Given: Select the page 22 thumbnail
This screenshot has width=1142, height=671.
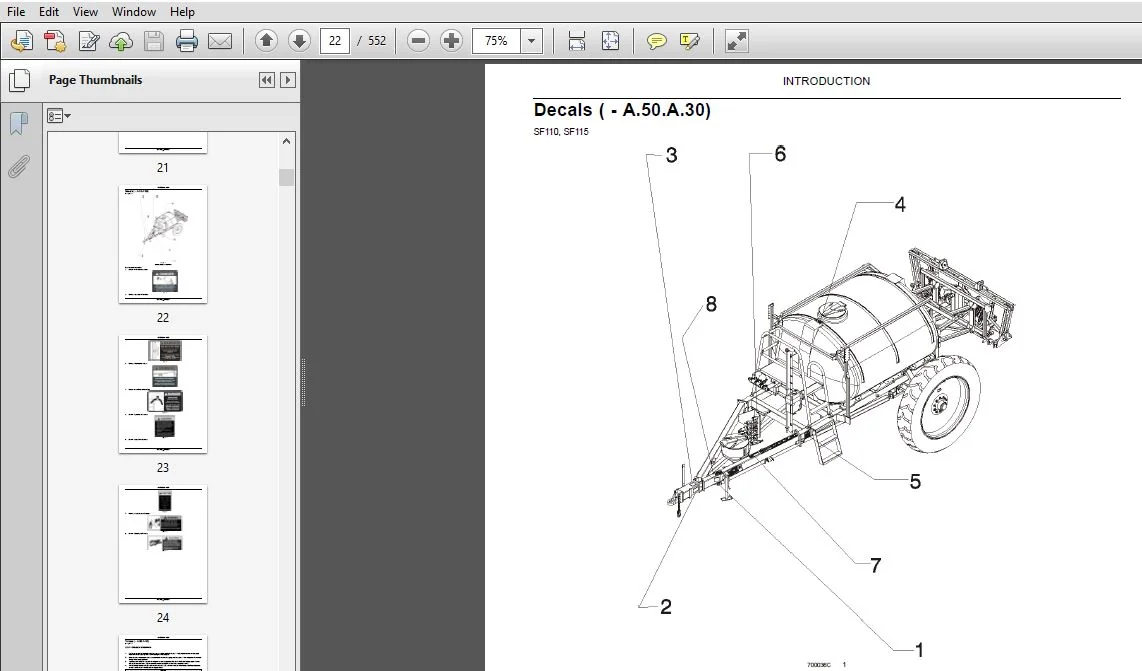Looking at the screenshot, I should [163, 244].
